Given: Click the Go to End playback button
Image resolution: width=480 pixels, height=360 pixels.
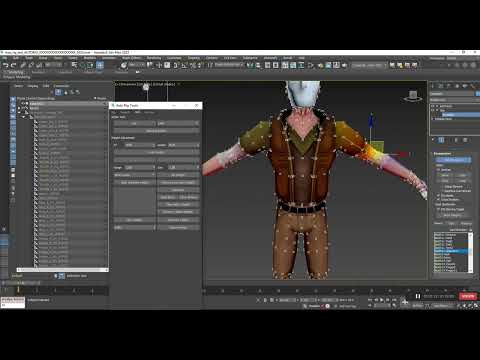Looking at the screenshot, I should point(394,300).
